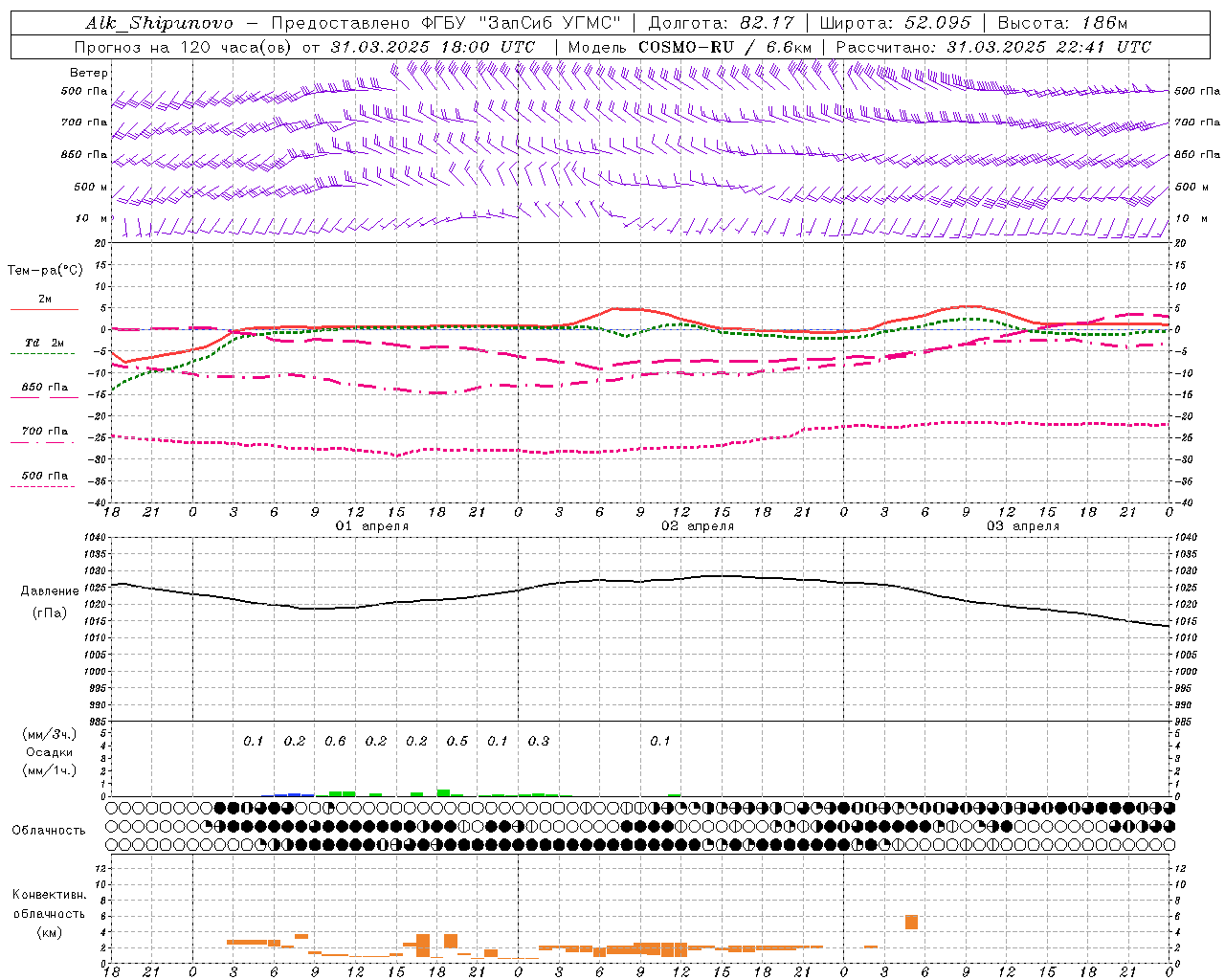1225x980 pixels.
Task: Click the latitude value Широта: 52.095
Action: tap(896, 23)
